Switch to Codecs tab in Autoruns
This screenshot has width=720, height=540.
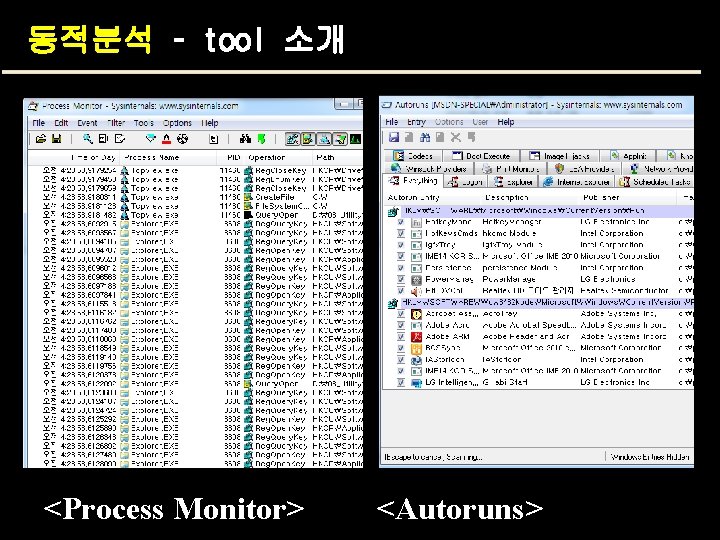coord(413,156)
